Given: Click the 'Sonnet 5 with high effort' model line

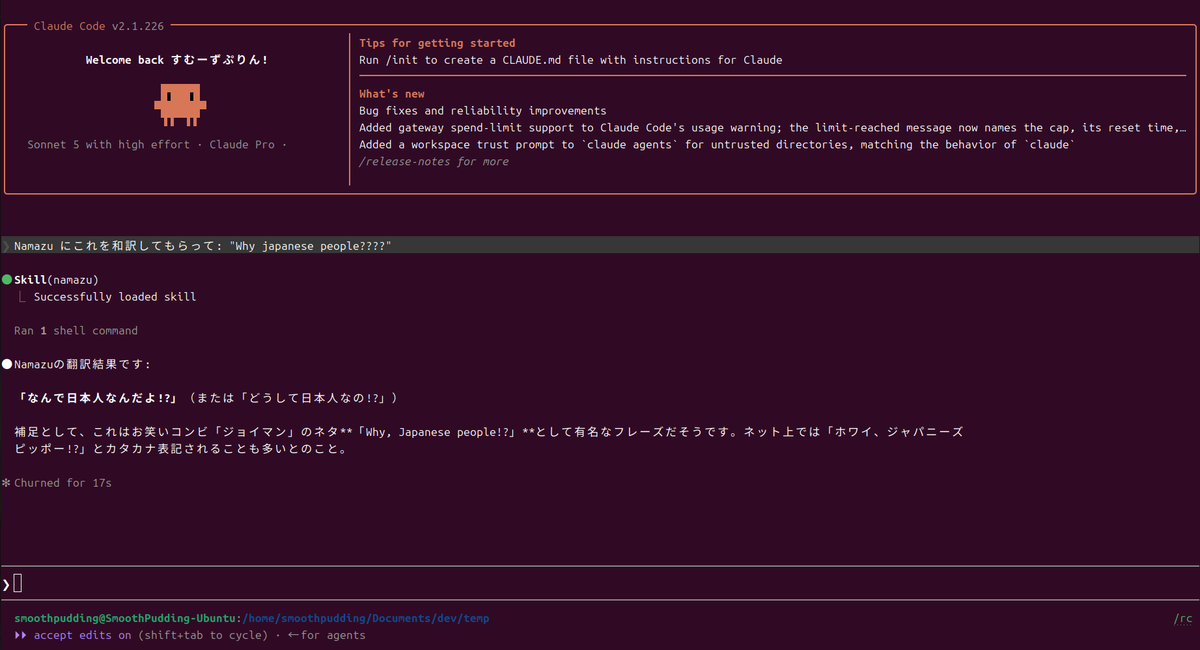Looking at the screenshot, I should point(108,145).
